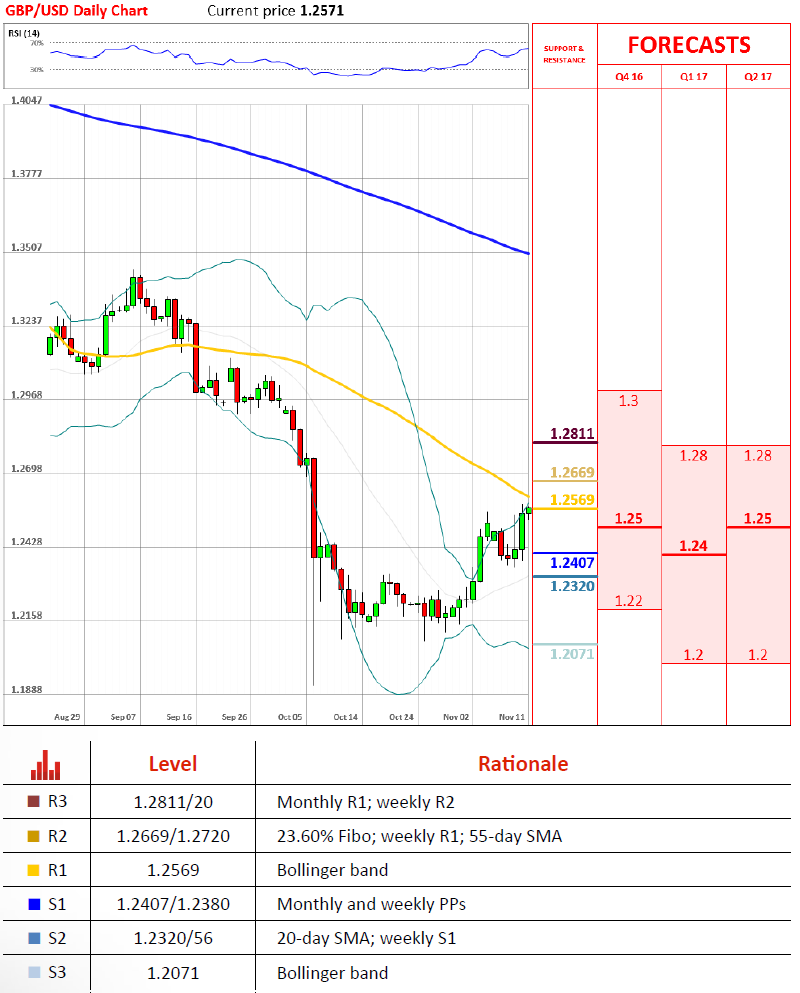The height and width of the screenshot is (993, 800).
Task: Click the Q4 16 high forecast 1.3
Action: pyautogui.click(x=628, y=401)
